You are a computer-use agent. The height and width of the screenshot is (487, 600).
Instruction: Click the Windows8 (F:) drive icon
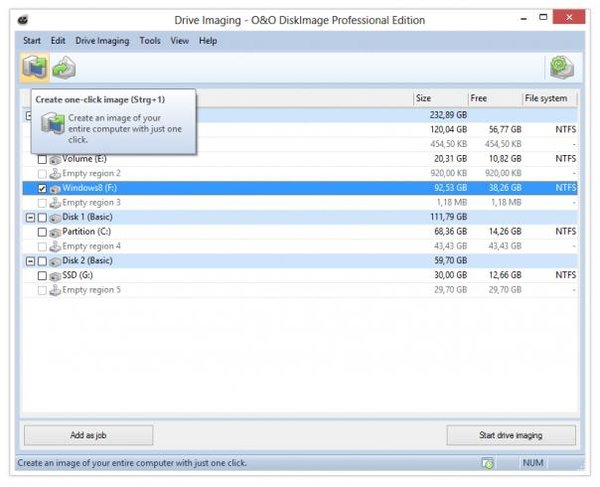pyautogui.click(x=55, y=188)
